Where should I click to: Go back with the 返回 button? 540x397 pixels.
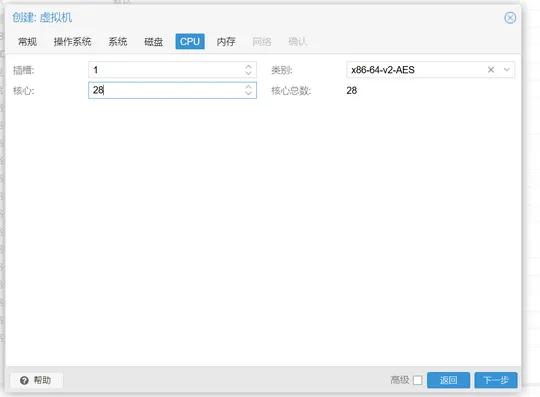click(x=448, y=380)
